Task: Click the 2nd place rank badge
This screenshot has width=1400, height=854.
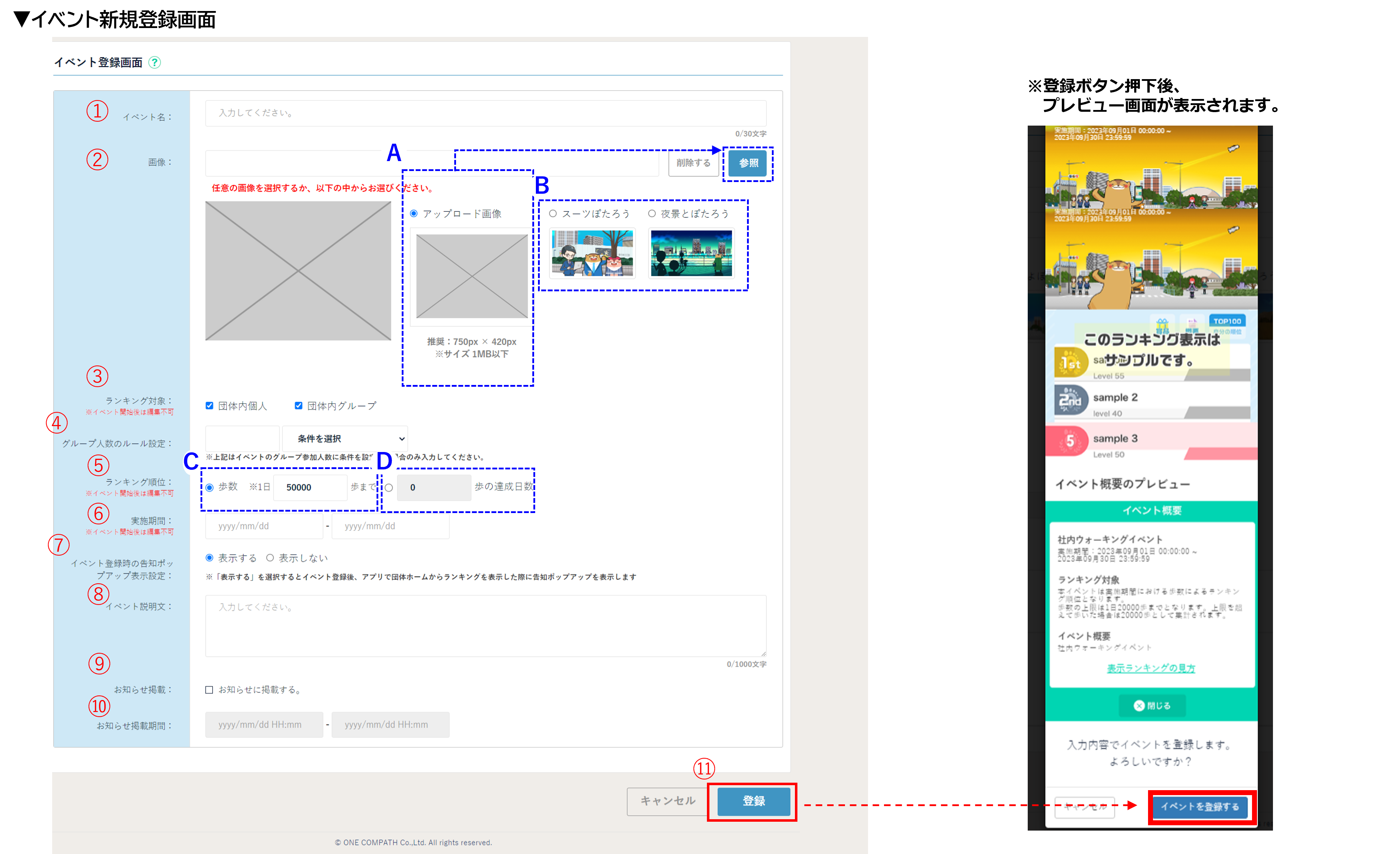Action: (x=1070, y=400)
